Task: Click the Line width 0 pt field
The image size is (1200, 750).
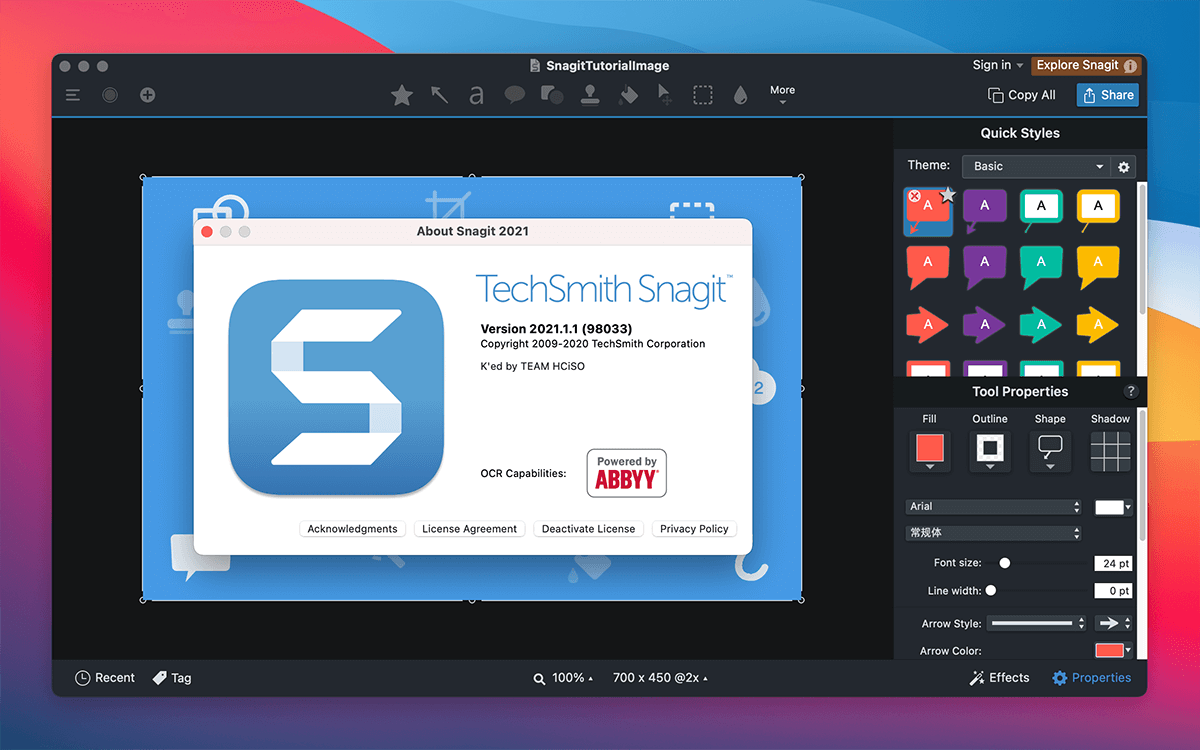Action: point(1113,591)
